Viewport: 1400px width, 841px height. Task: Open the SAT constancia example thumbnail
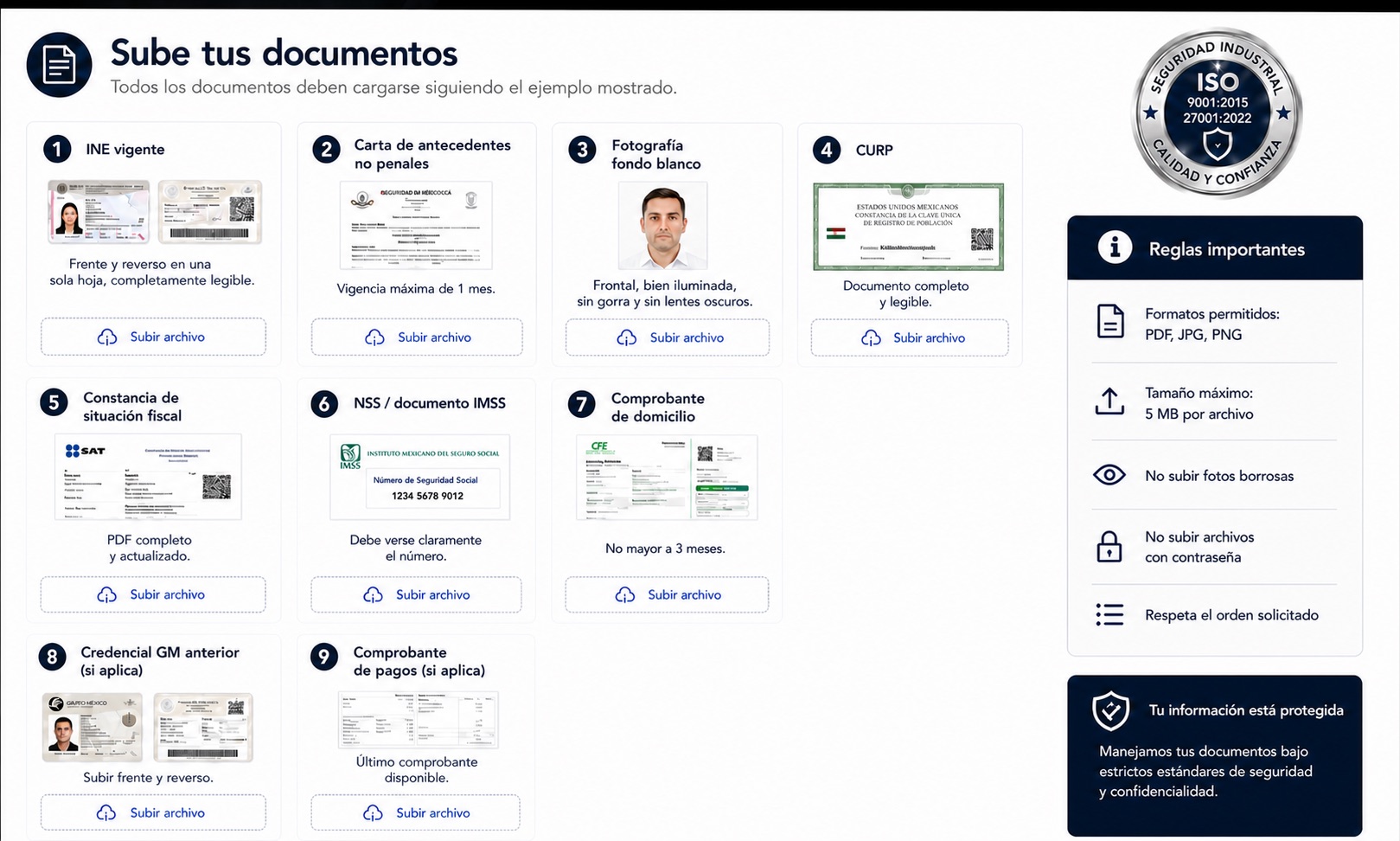click(148, 477)
